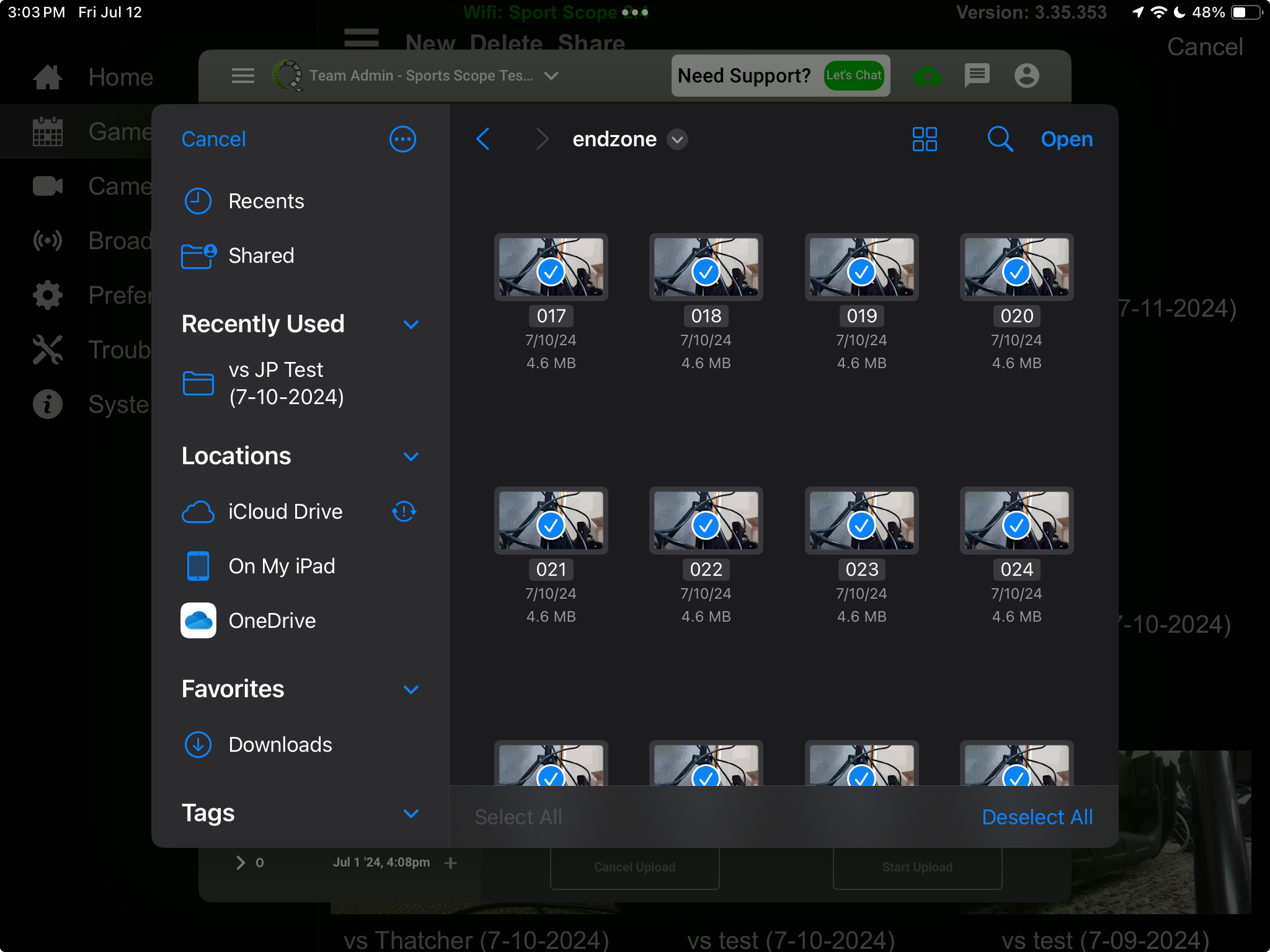Tap the Wi-Fi status icon

coord(1158,12)
